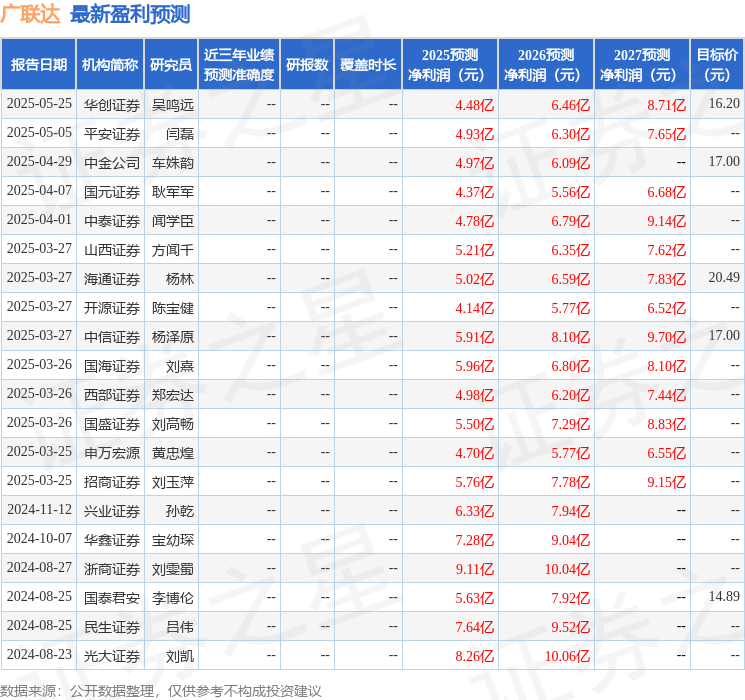745x700 pixels.
Task: Click the 2026预测净利润 column header
Action: coord(546,65)
